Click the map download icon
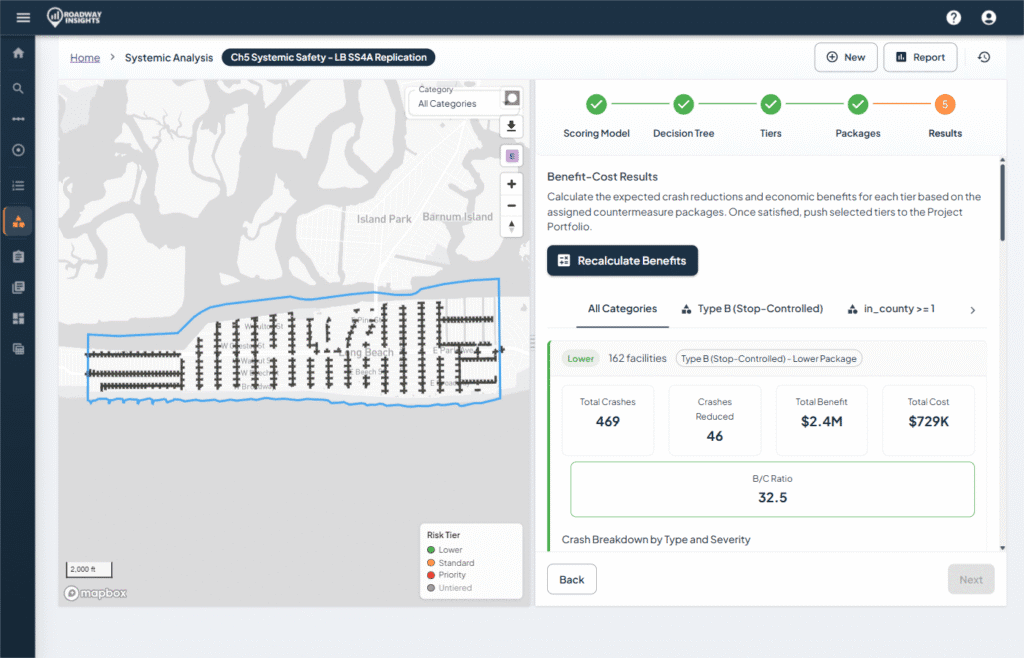Screen dimensions: 1024x658 (x=511, y=126)
